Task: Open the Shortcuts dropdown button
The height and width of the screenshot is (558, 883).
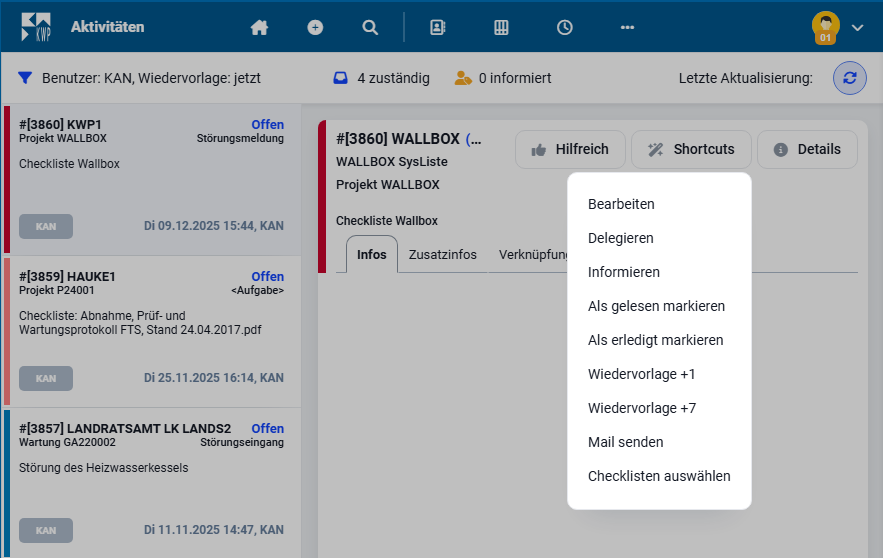Action: 691,149
